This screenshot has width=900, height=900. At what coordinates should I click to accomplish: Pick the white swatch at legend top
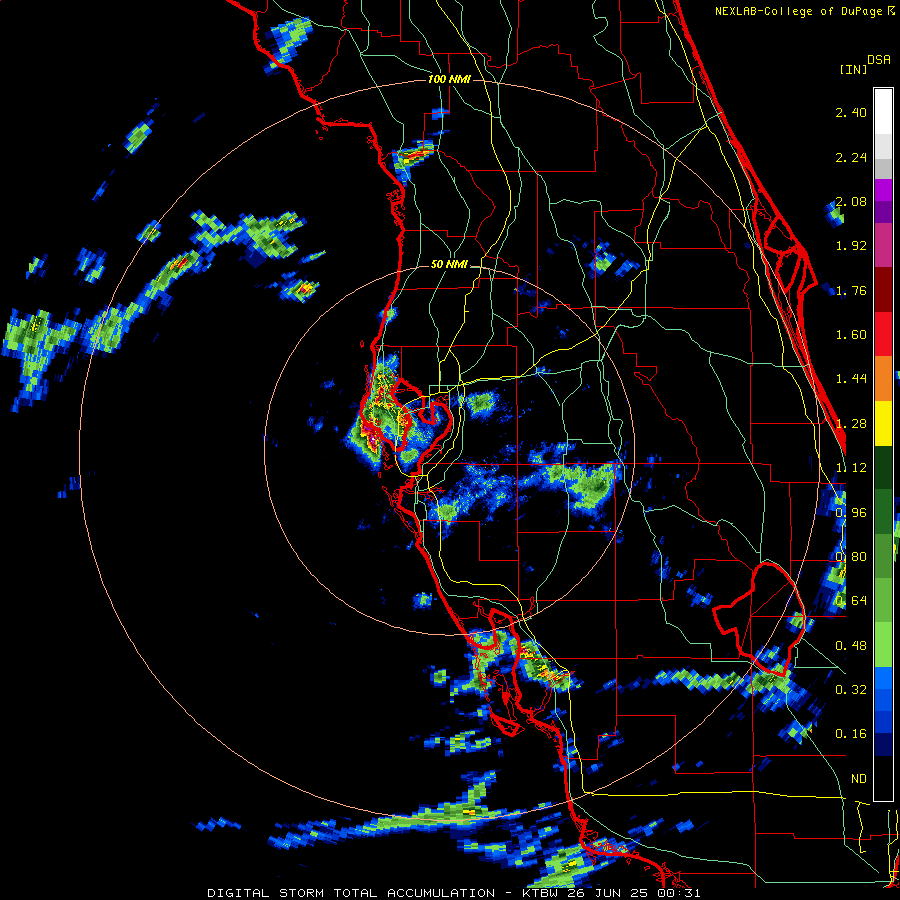(883, 112)
